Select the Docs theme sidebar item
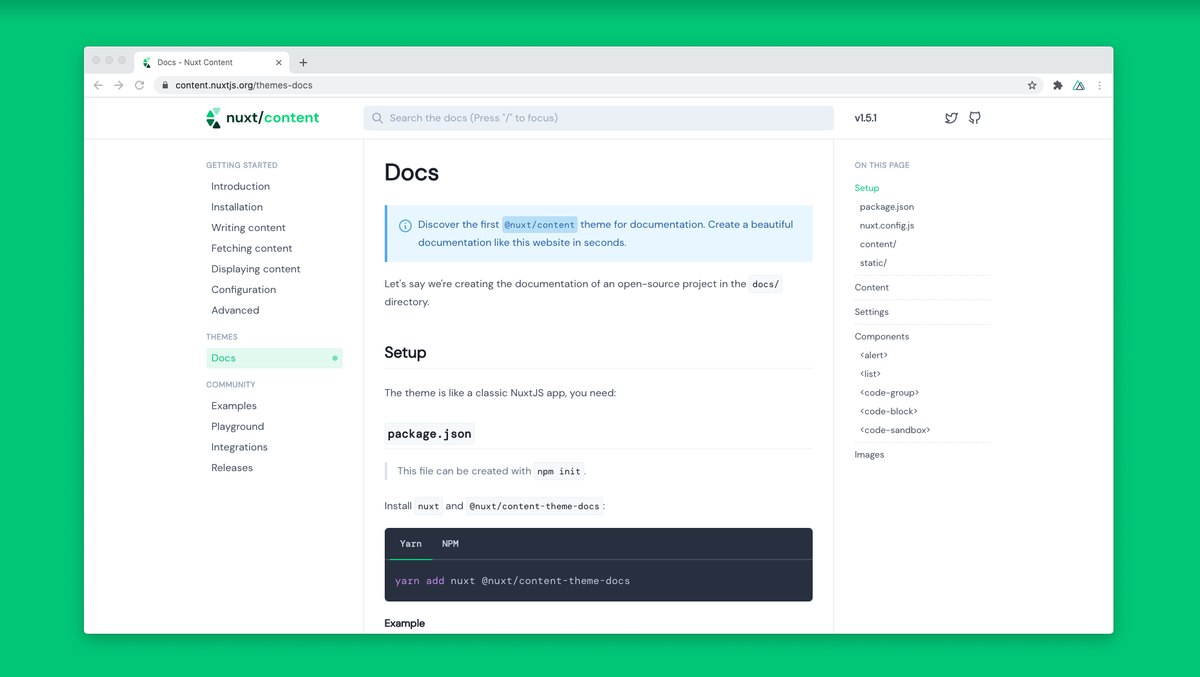1200x677 pixels. [274, 358]
